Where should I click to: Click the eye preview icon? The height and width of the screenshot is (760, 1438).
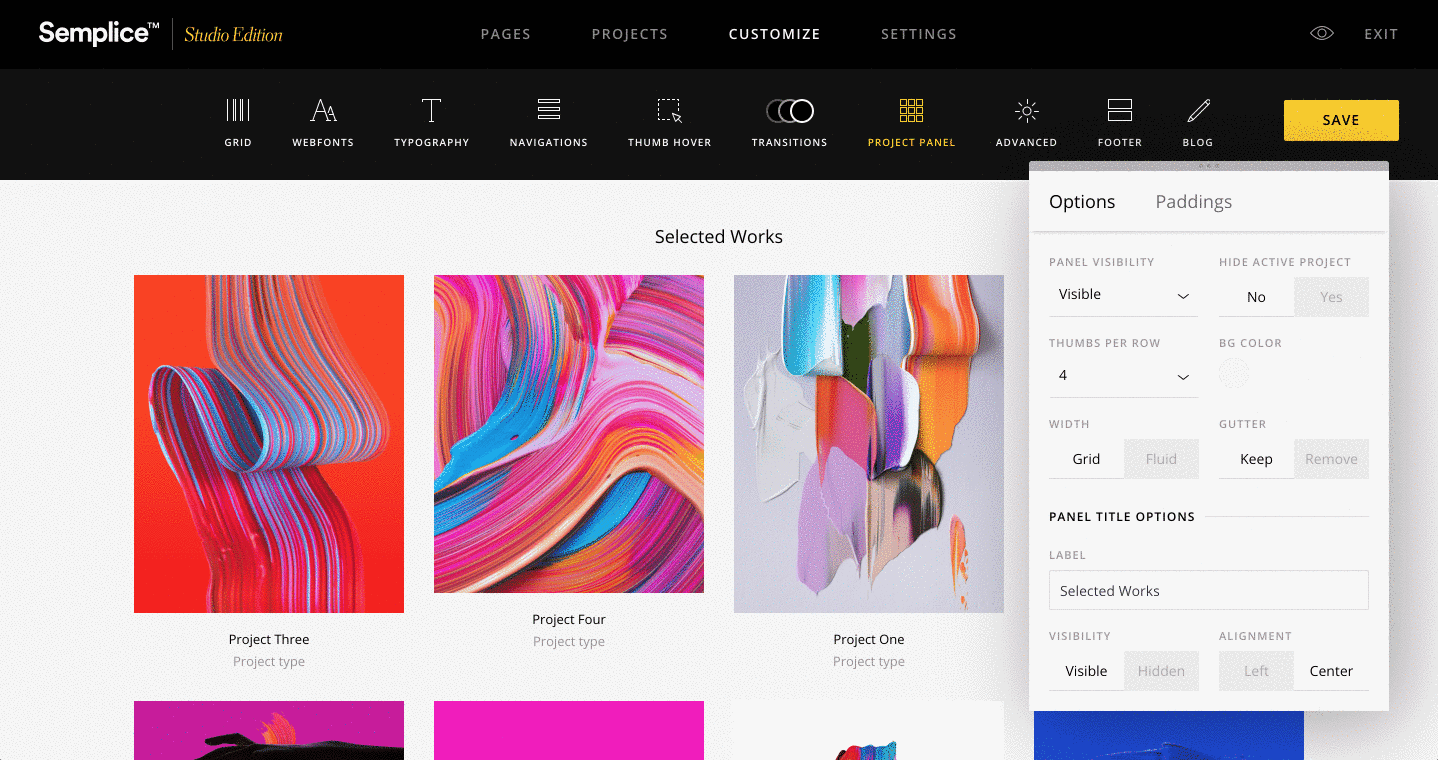coord(1321,33)
